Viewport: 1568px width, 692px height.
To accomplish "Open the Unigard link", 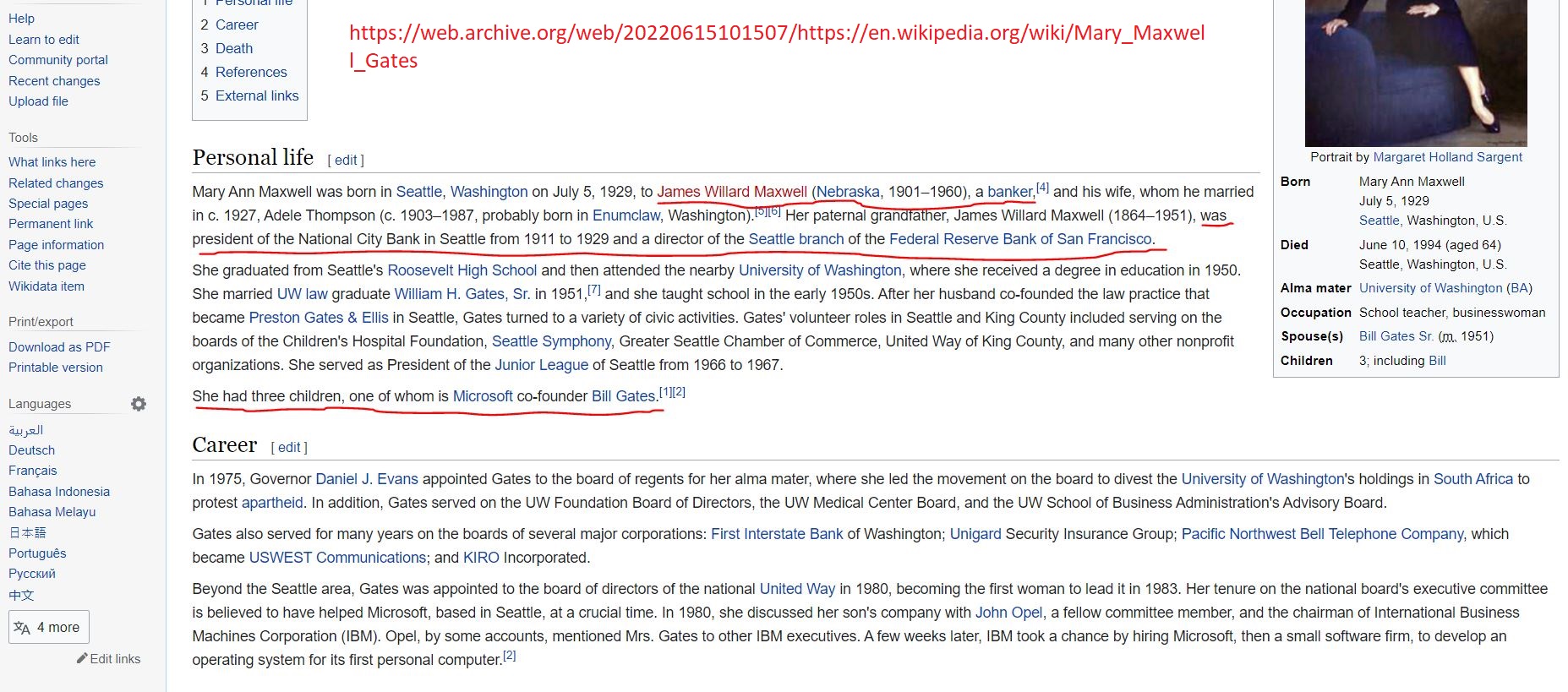I will [975, 534].
